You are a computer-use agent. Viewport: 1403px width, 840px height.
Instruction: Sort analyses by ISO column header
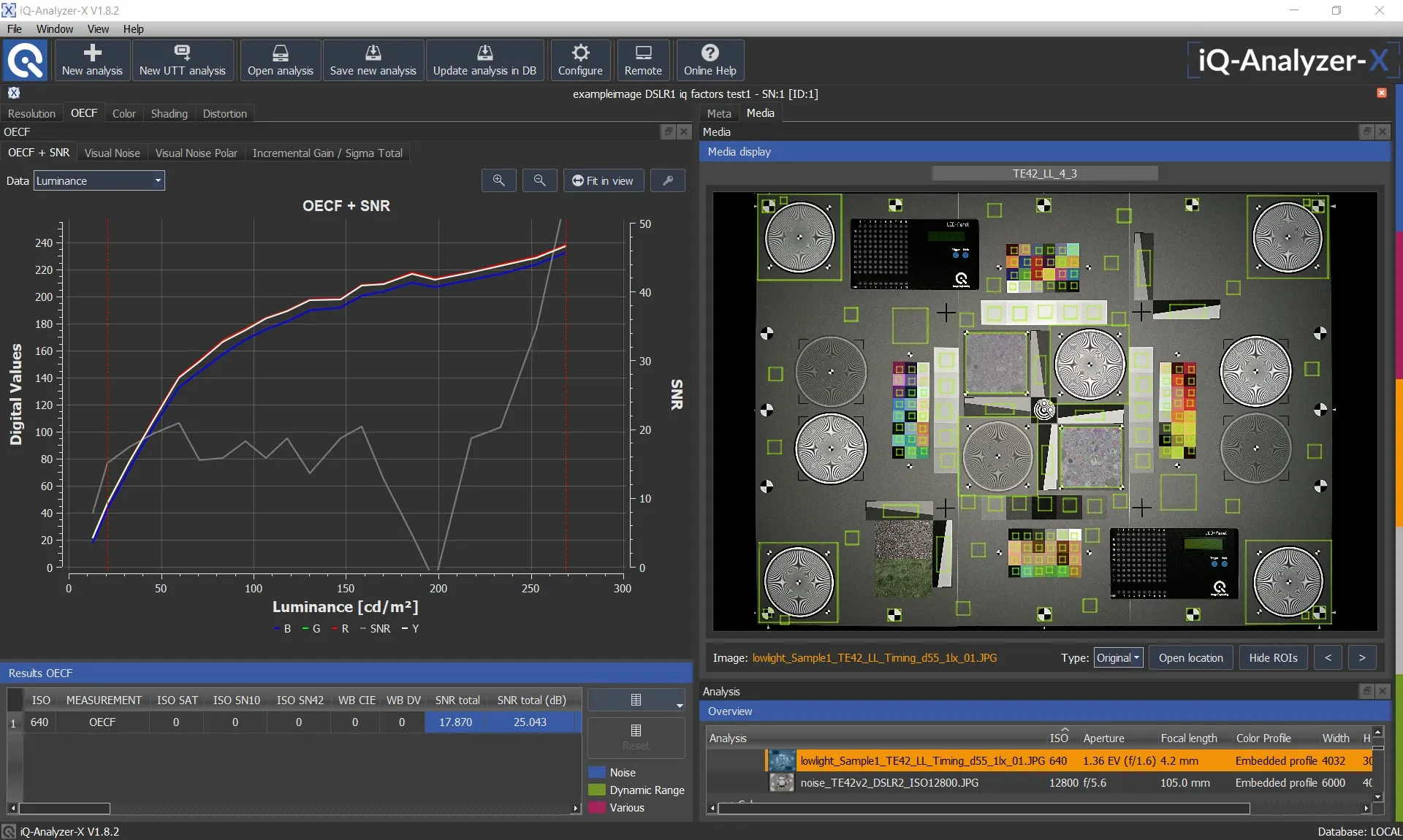pyautogui.click(x=1058, y=738)
